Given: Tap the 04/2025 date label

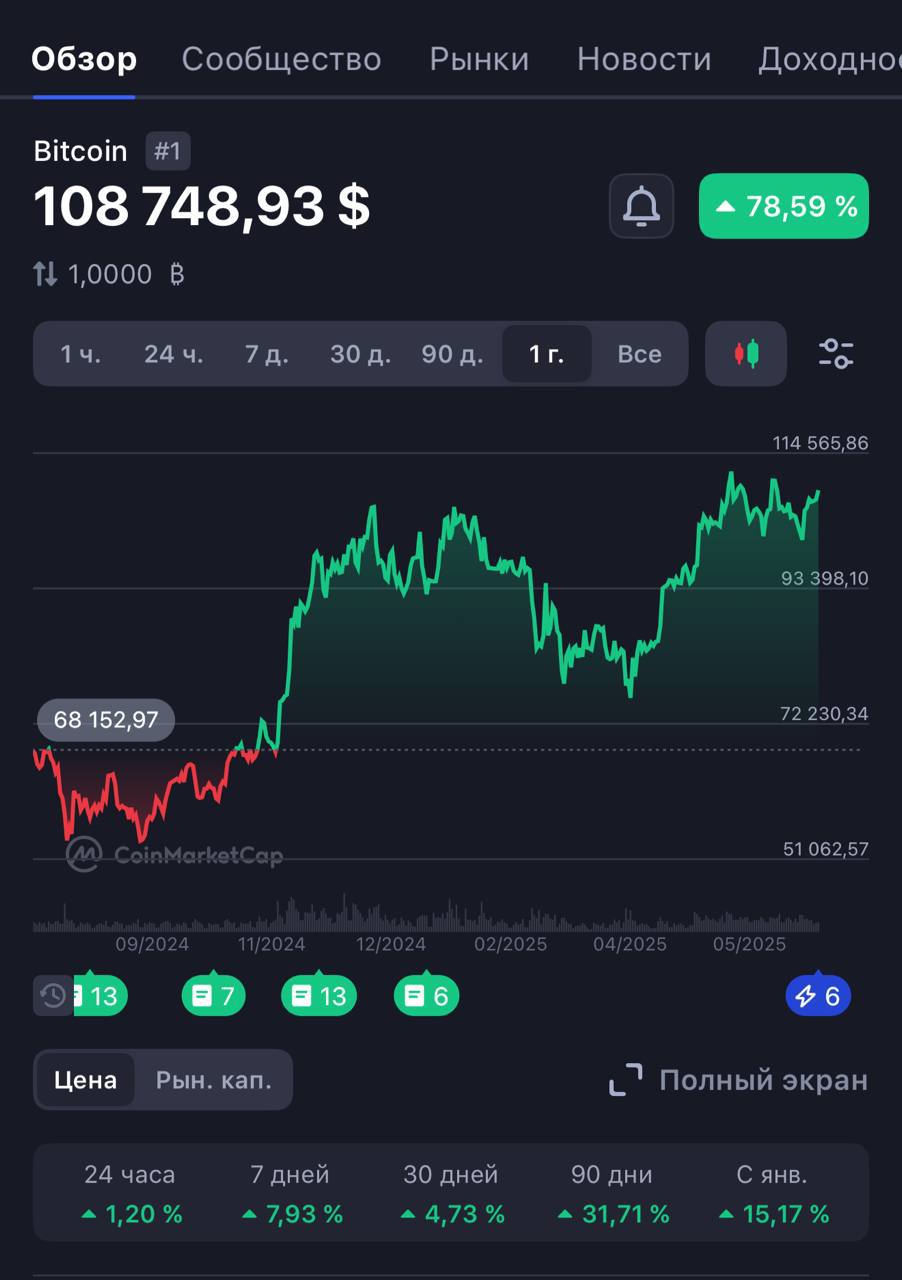Looking at the screenshot, I should [x=630, y=944].
